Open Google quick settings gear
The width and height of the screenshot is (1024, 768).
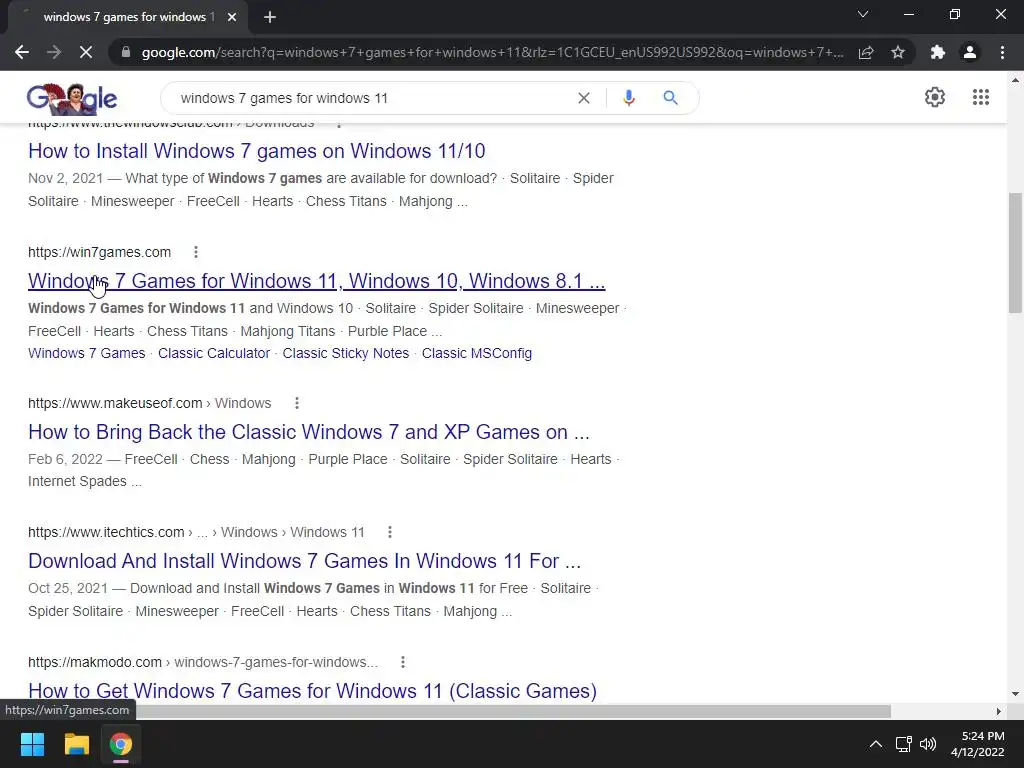point(935,97)
